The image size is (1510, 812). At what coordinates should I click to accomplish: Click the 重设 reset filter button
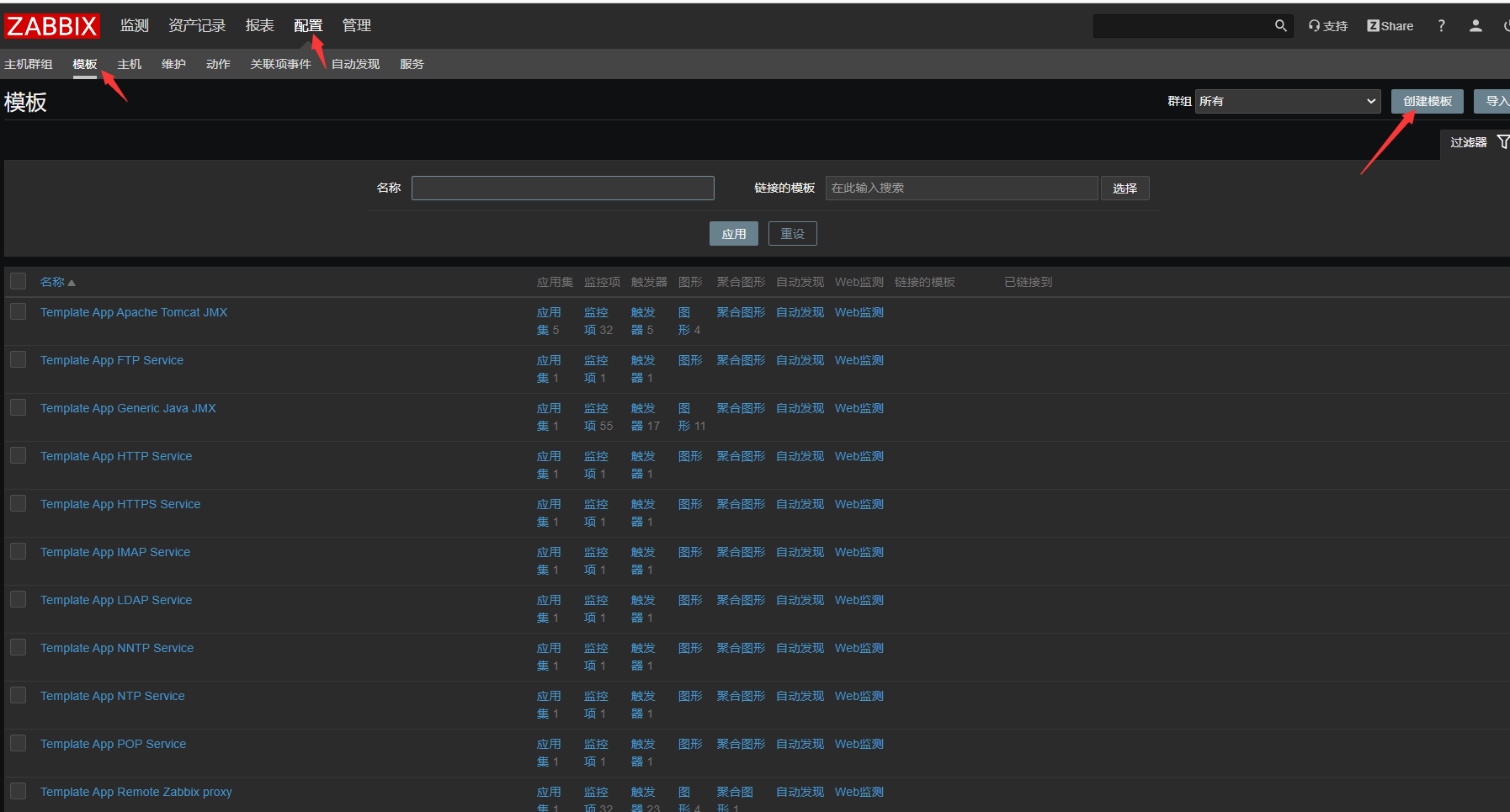click(793, 234)
